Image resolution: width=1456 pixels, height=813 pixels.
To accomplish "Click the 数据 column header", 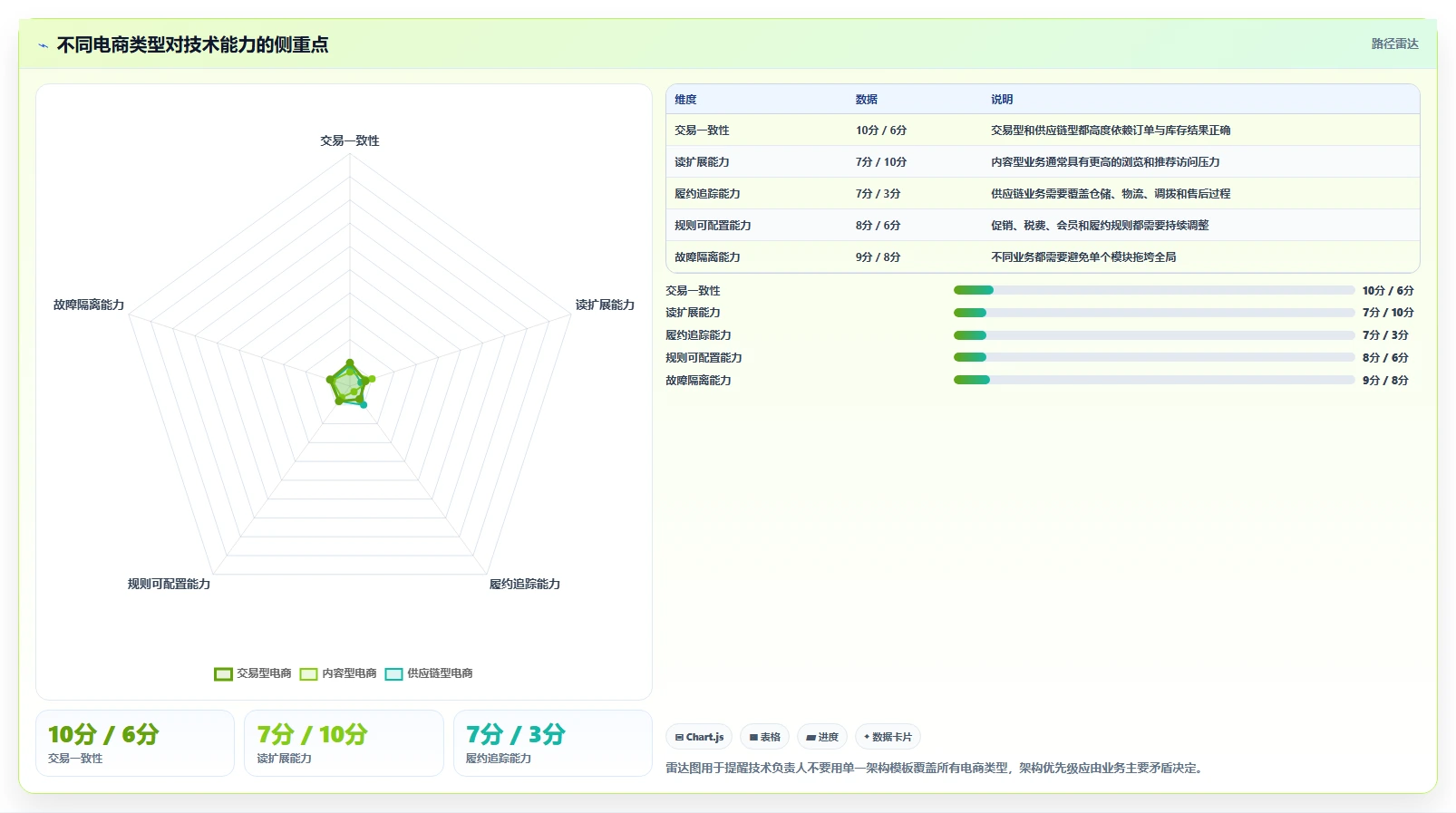I will point(867,100).
